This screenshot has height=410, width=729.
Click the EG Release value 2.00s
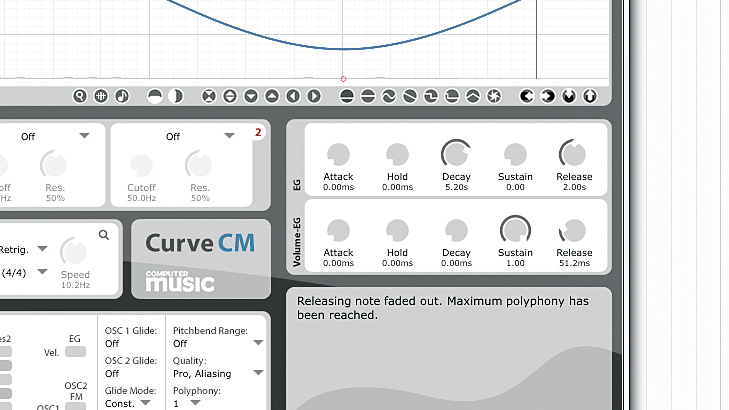click(574, 187)
